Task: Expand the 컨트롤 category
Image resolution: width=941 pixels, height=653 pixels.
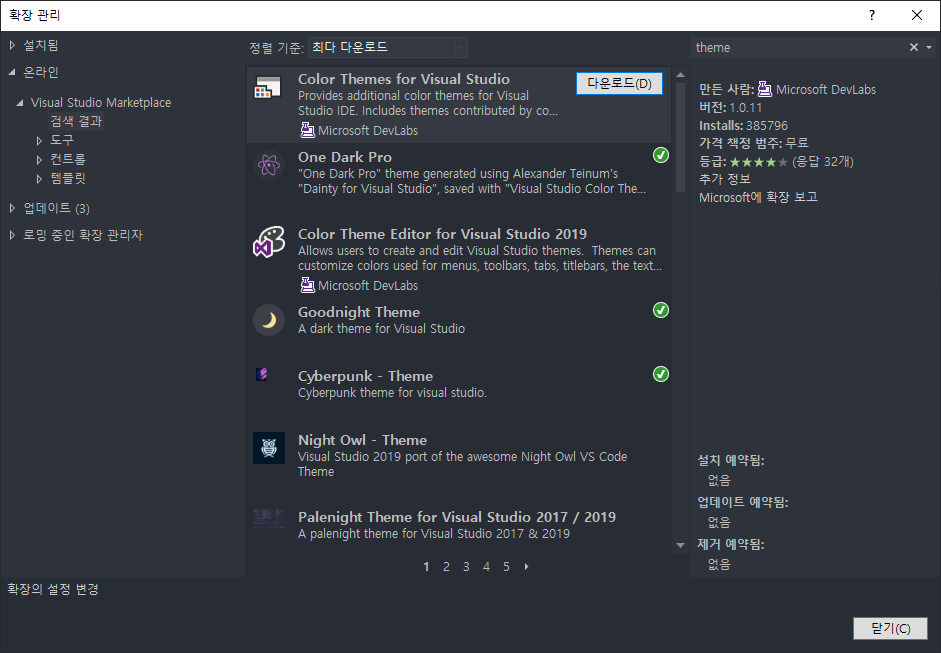Action: coord(39,160)
